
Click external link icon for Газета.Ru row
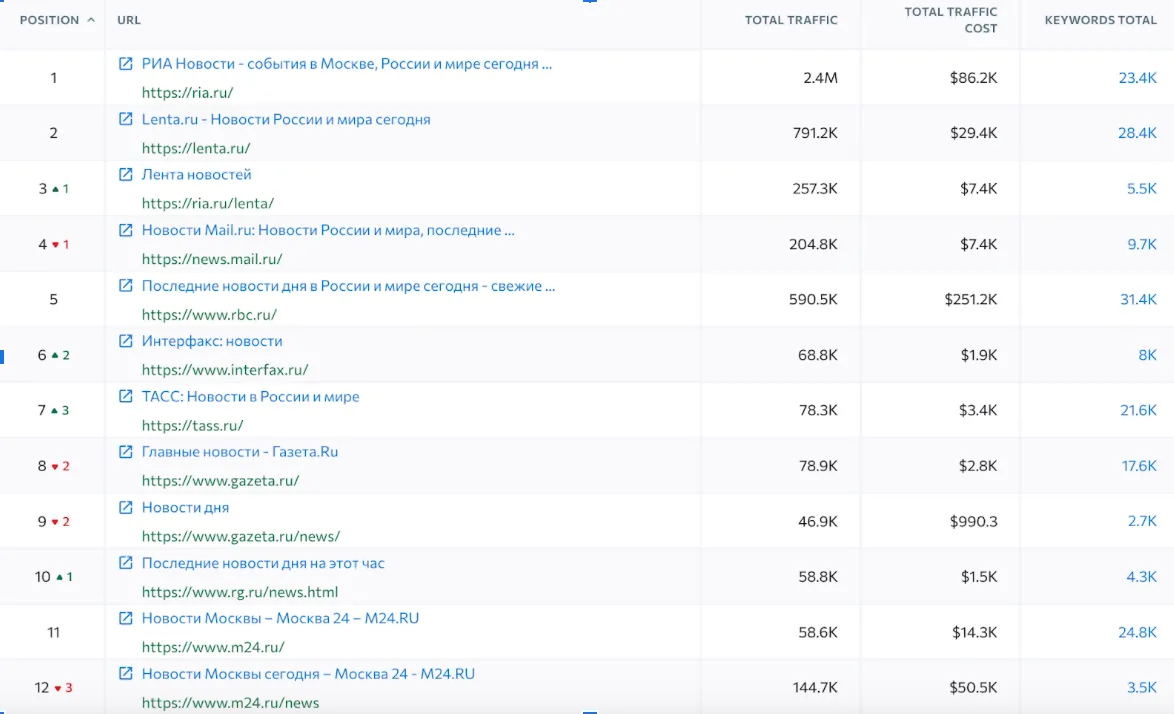pos(126,452)
